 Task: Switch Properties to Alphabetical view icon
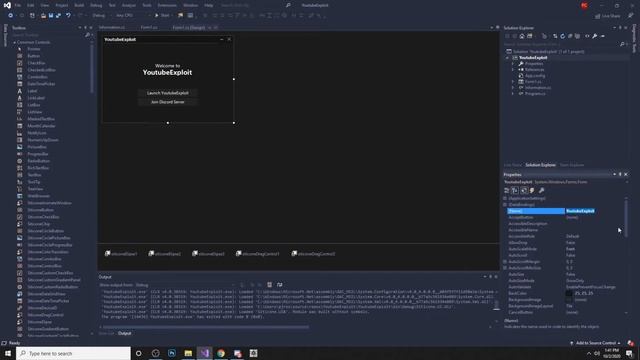coord(515,191)
